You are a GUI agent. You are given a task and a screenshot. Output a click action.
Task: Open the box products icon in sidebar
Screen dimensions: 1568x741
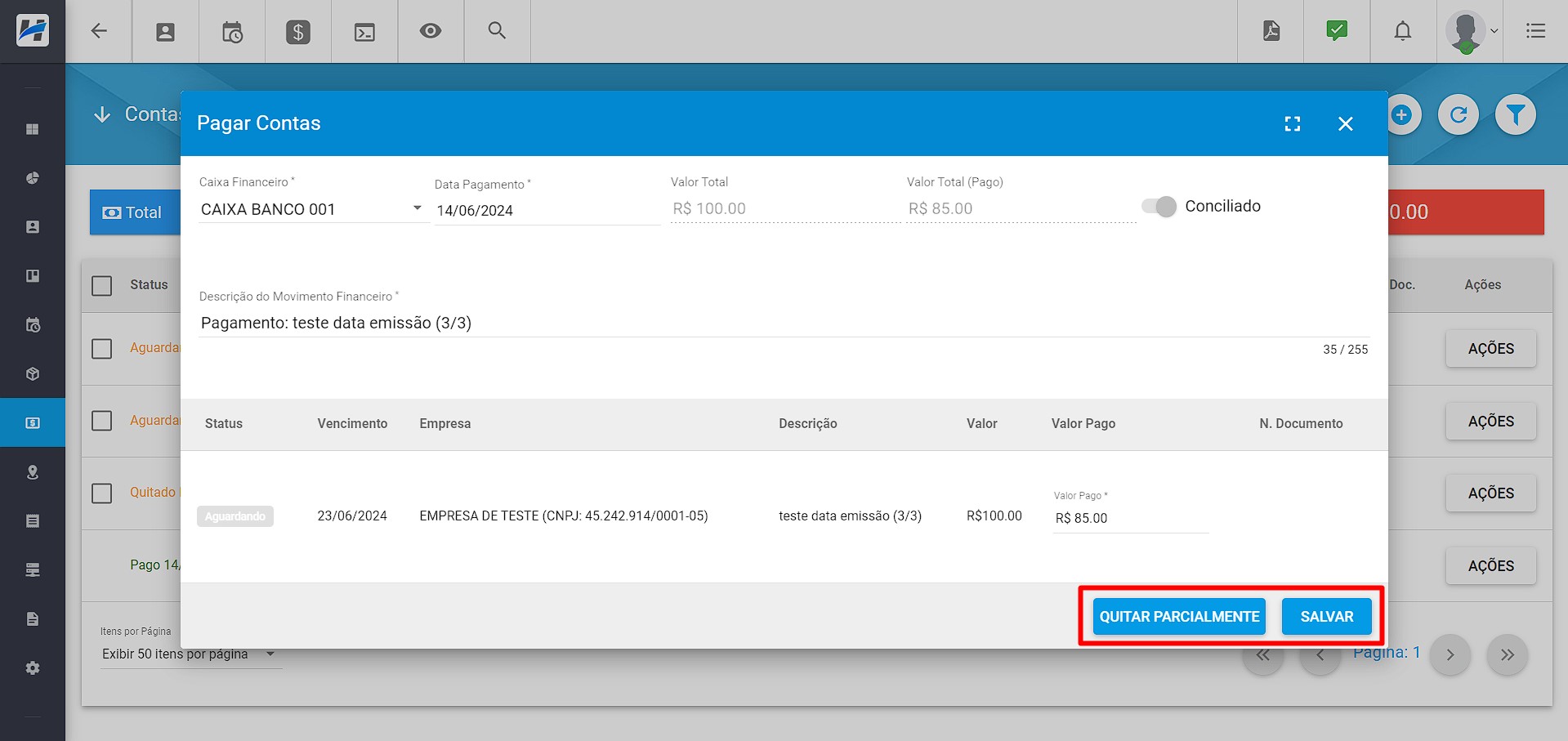click(33, 374)
